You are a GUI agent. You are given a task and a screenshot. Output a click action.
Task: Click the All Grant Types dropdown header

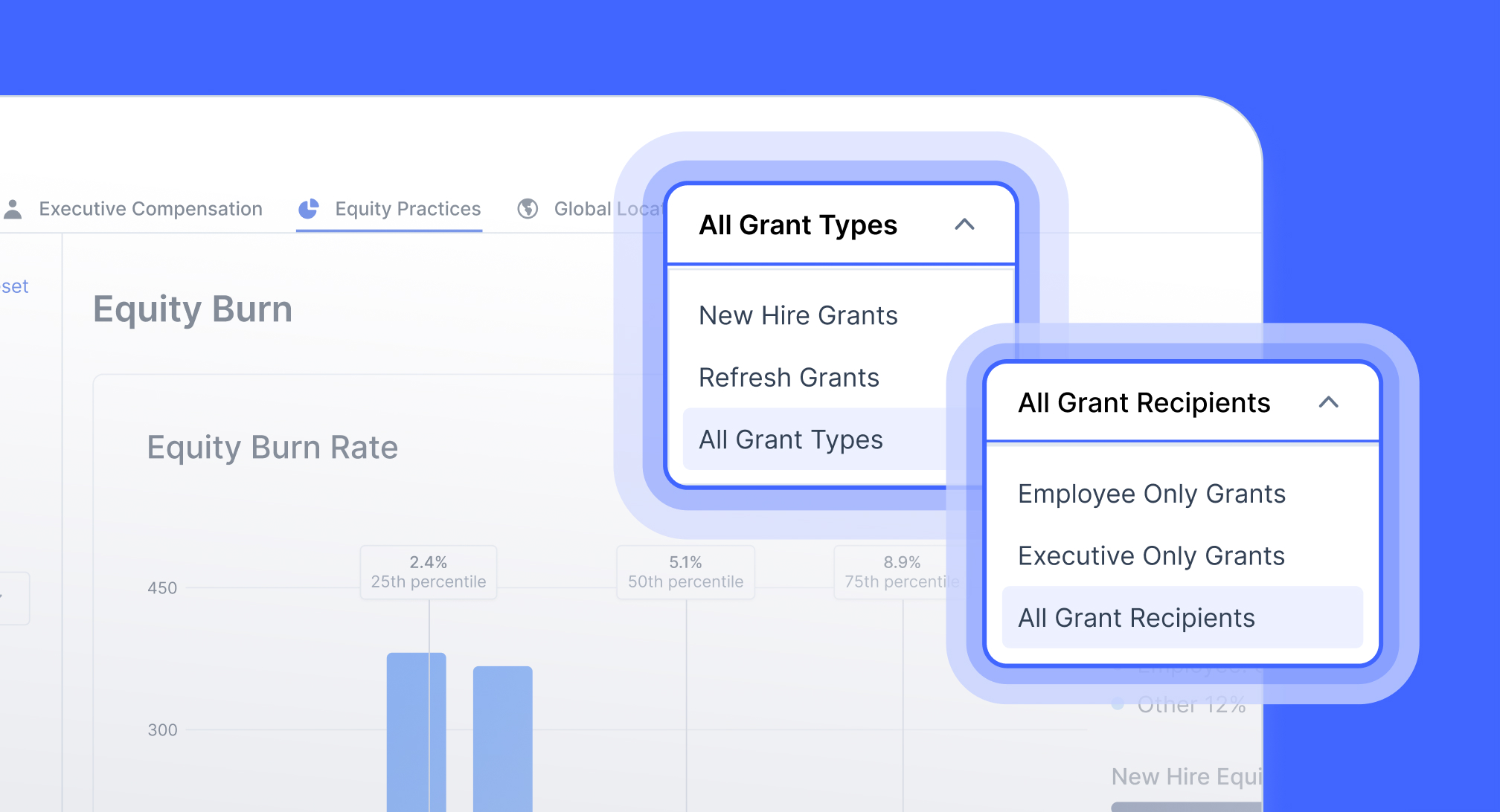[798, 225]
